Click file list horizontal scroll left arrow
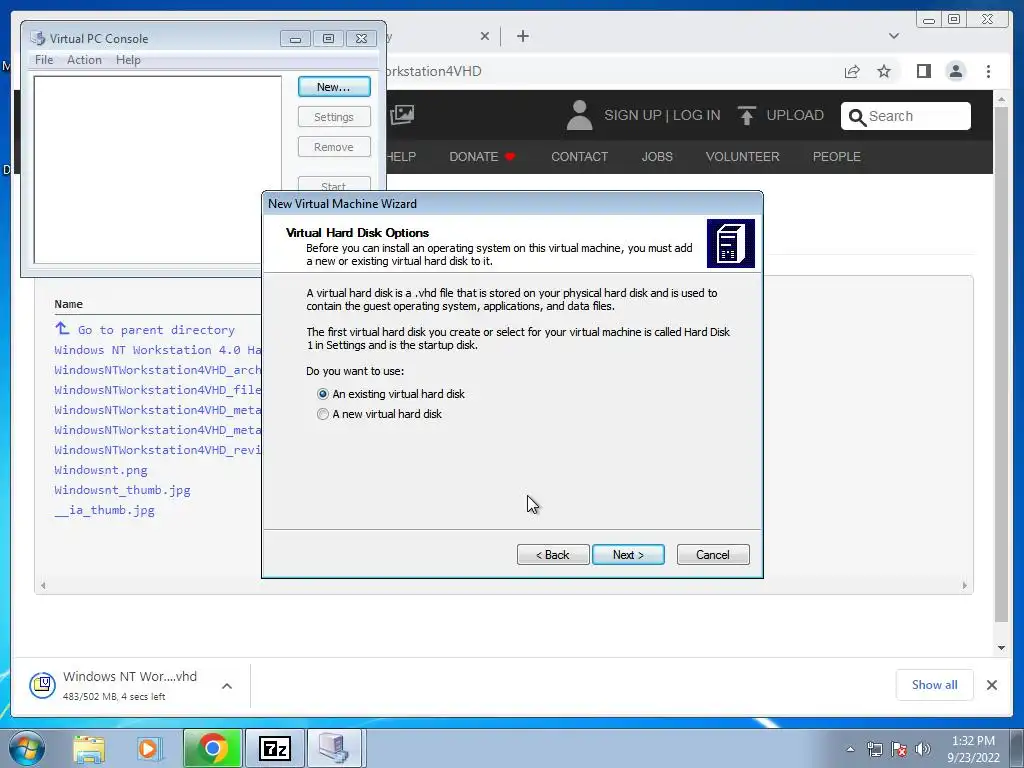The height and width of the screenshot is (768, 1024). click(x=43, y=586)
